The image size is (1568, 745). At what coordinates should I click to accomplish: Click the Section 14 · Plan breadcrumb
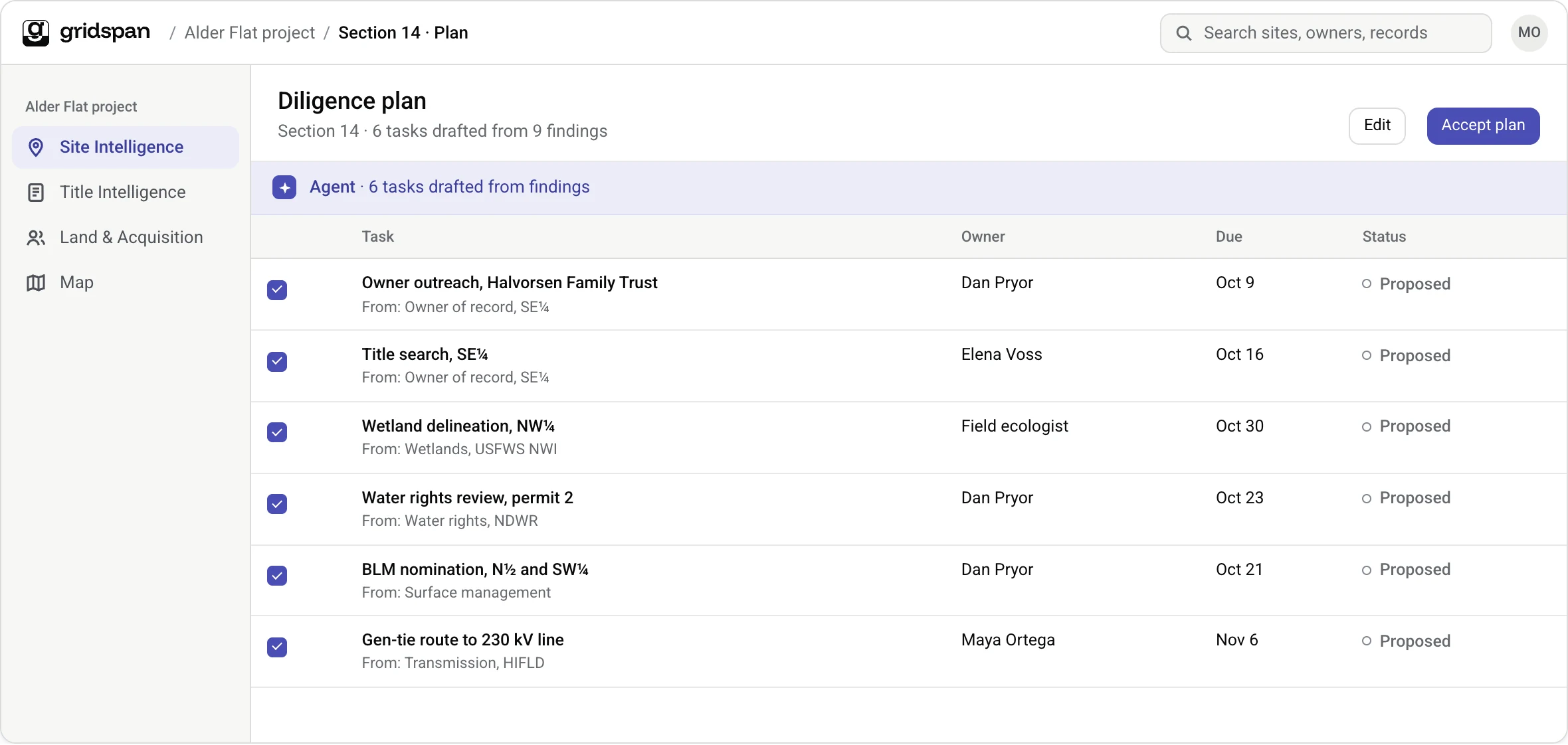(x=403, y=33)
